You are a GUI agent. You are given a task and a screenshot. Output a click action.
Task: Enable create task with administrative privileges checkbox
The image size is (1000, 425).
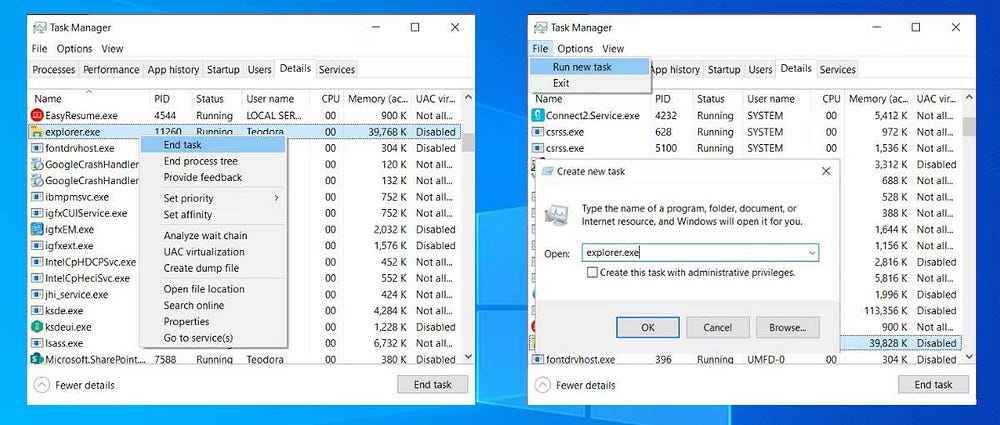(x=593, y=272)
